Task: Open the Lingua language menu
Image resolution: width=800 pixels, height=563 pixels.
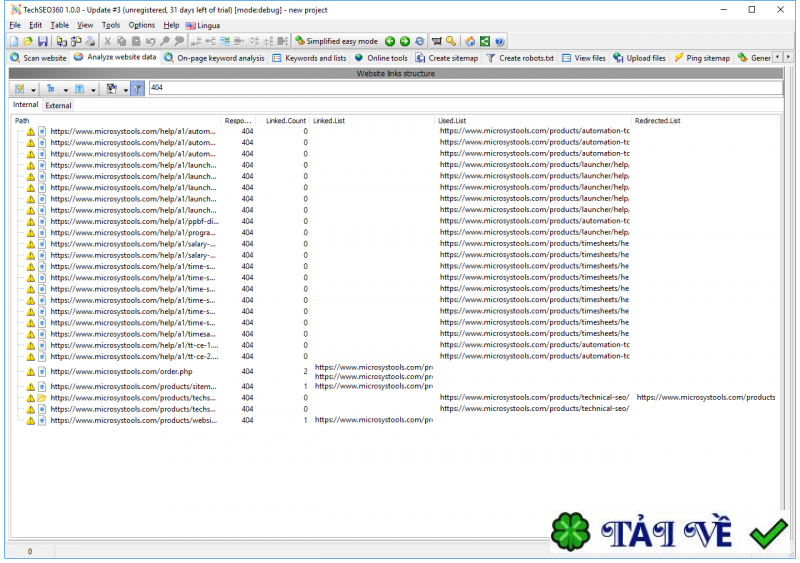Action: pyautogui.click(x=203, y=25)
